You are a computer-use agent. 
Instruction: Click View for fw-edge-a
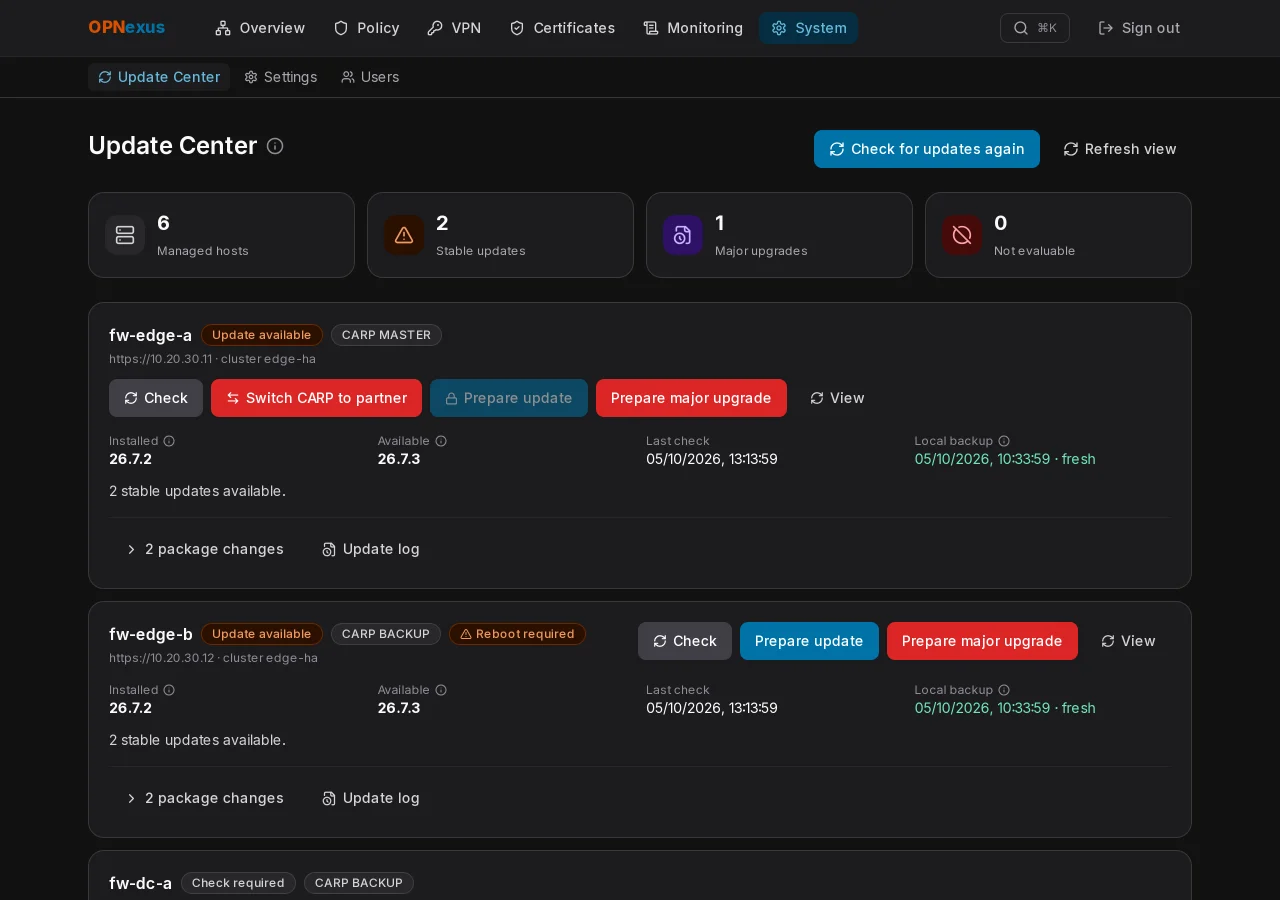pyautogui.click(x=837, y=398)
